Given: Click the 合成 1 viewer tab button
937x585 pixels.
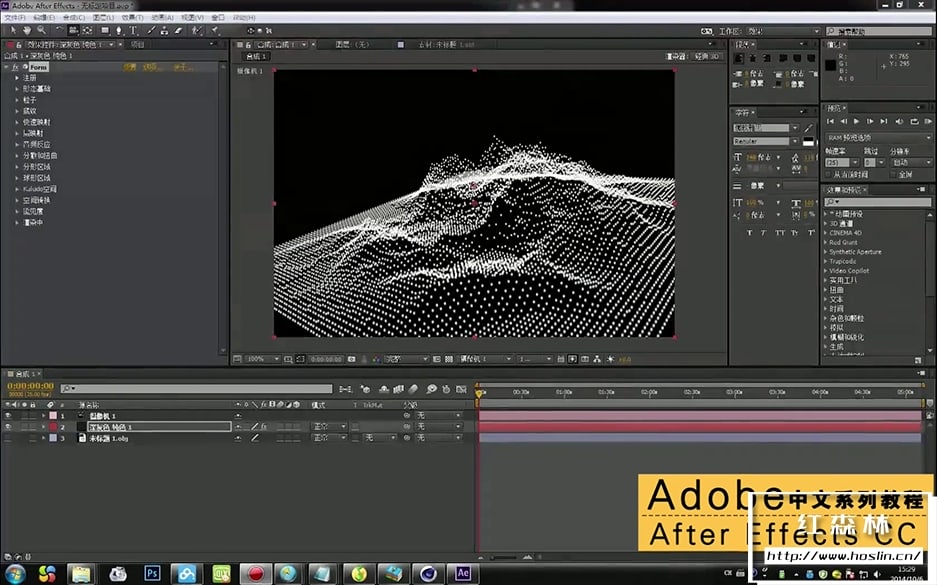Looking at the screenshot, I should tap(256, 57).
